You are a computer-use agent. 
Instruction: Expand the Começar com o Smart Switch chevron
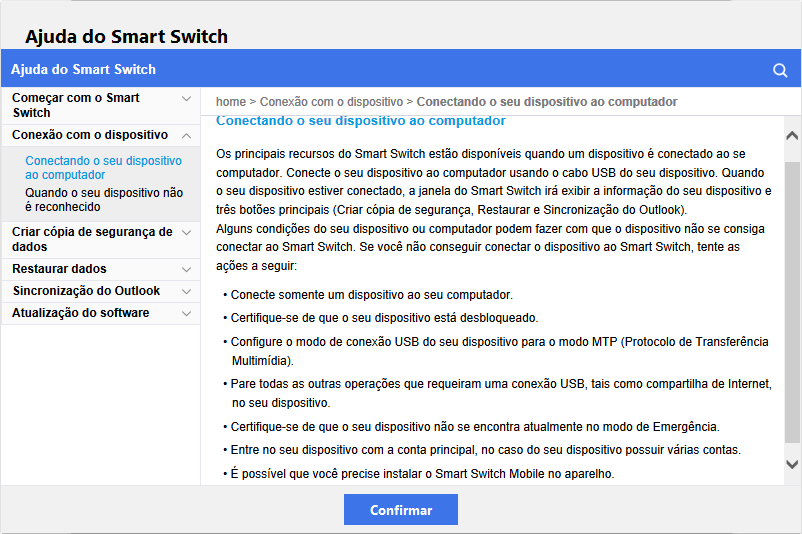pyautogui.click(x=186, y=98)
